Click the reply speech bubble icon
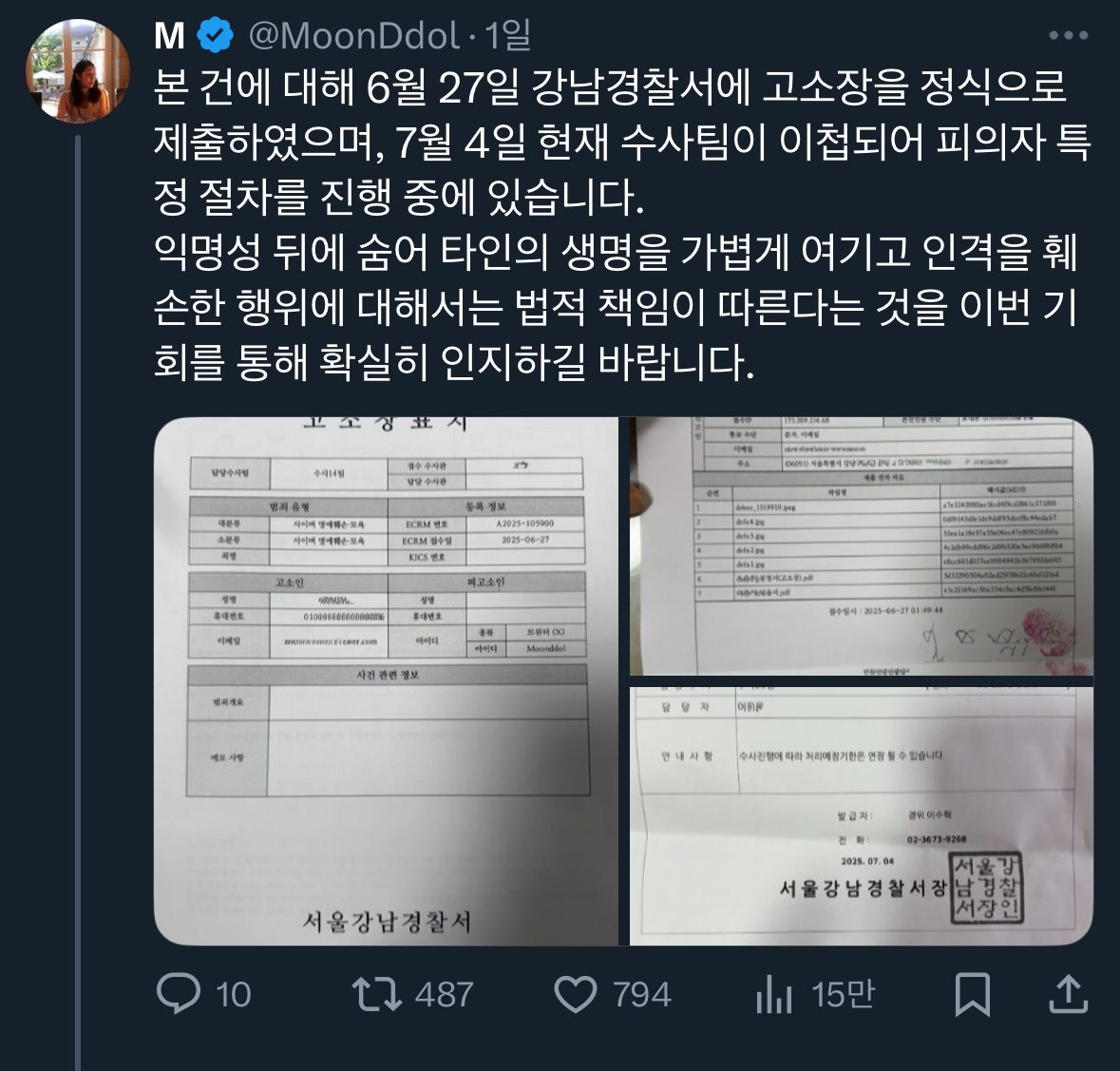The image size is (1120, 1071). pyautogui.click(x=179, y=994)
